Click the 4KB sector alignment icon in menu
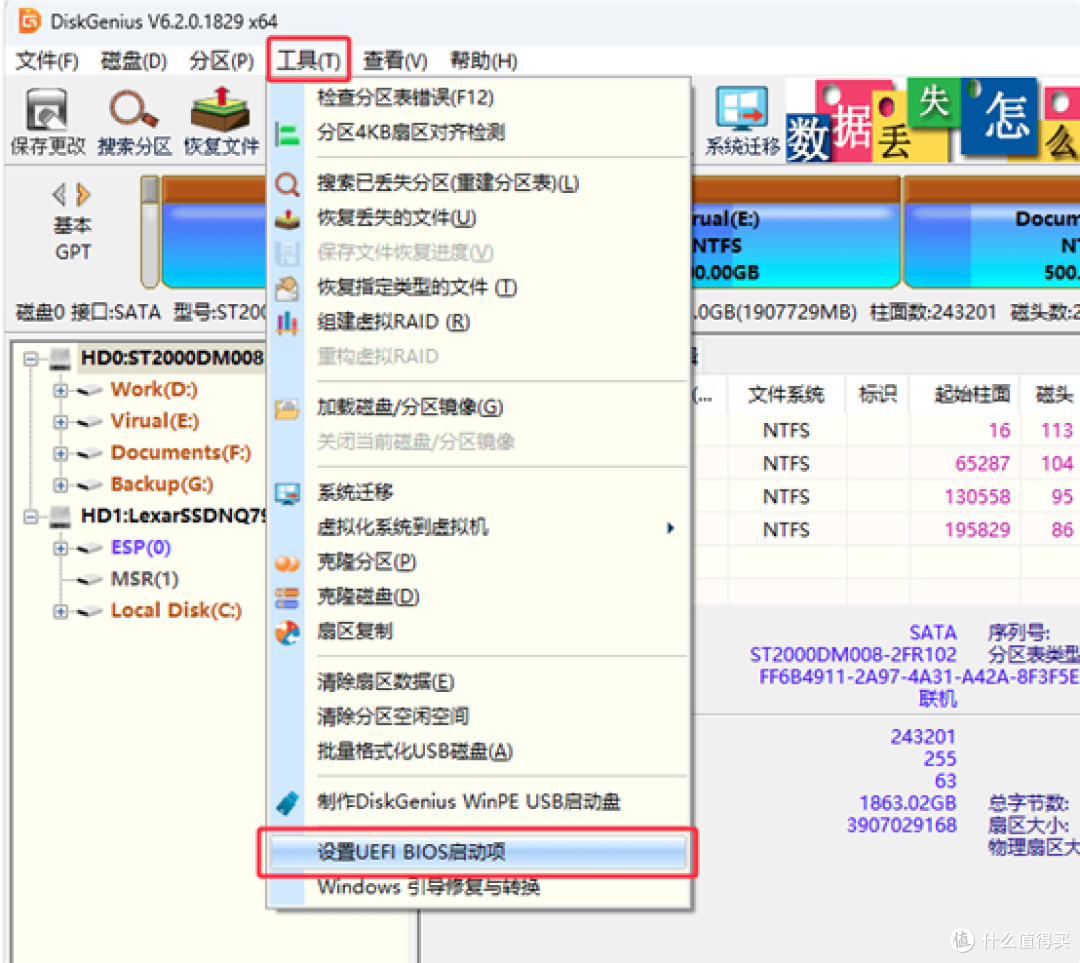The image size is (1080, 963). [287, 134]
